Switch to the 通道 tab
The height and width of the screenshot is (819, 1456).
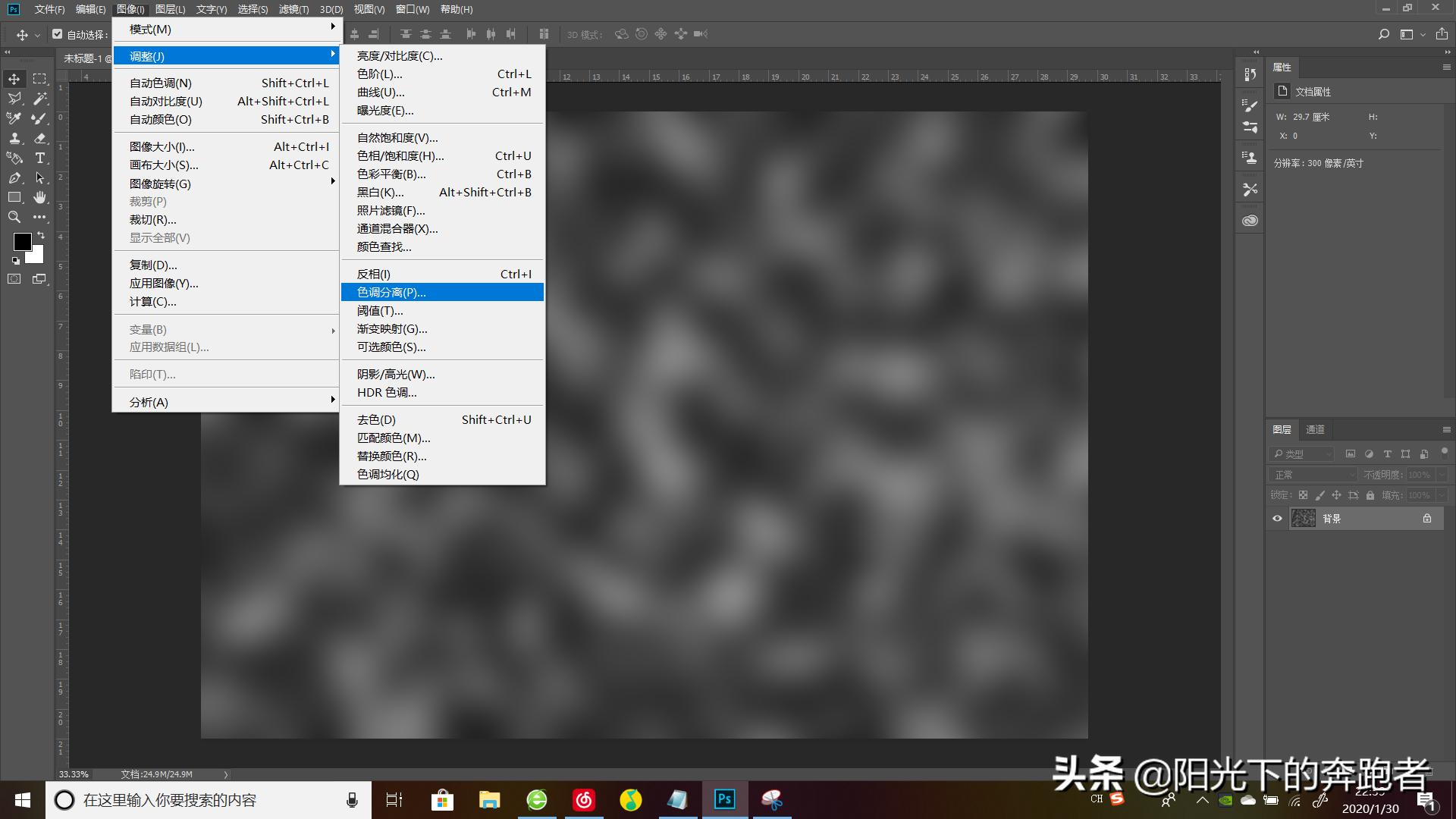click(1315, 430)
